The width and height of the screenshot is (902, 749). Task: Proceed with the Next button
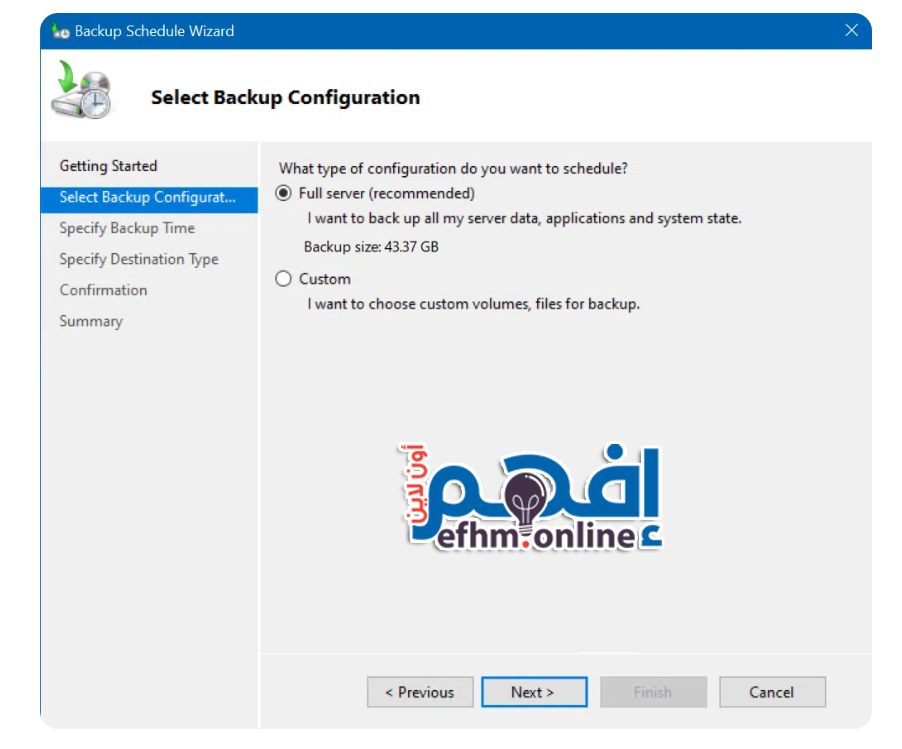[x=532, y=692]
